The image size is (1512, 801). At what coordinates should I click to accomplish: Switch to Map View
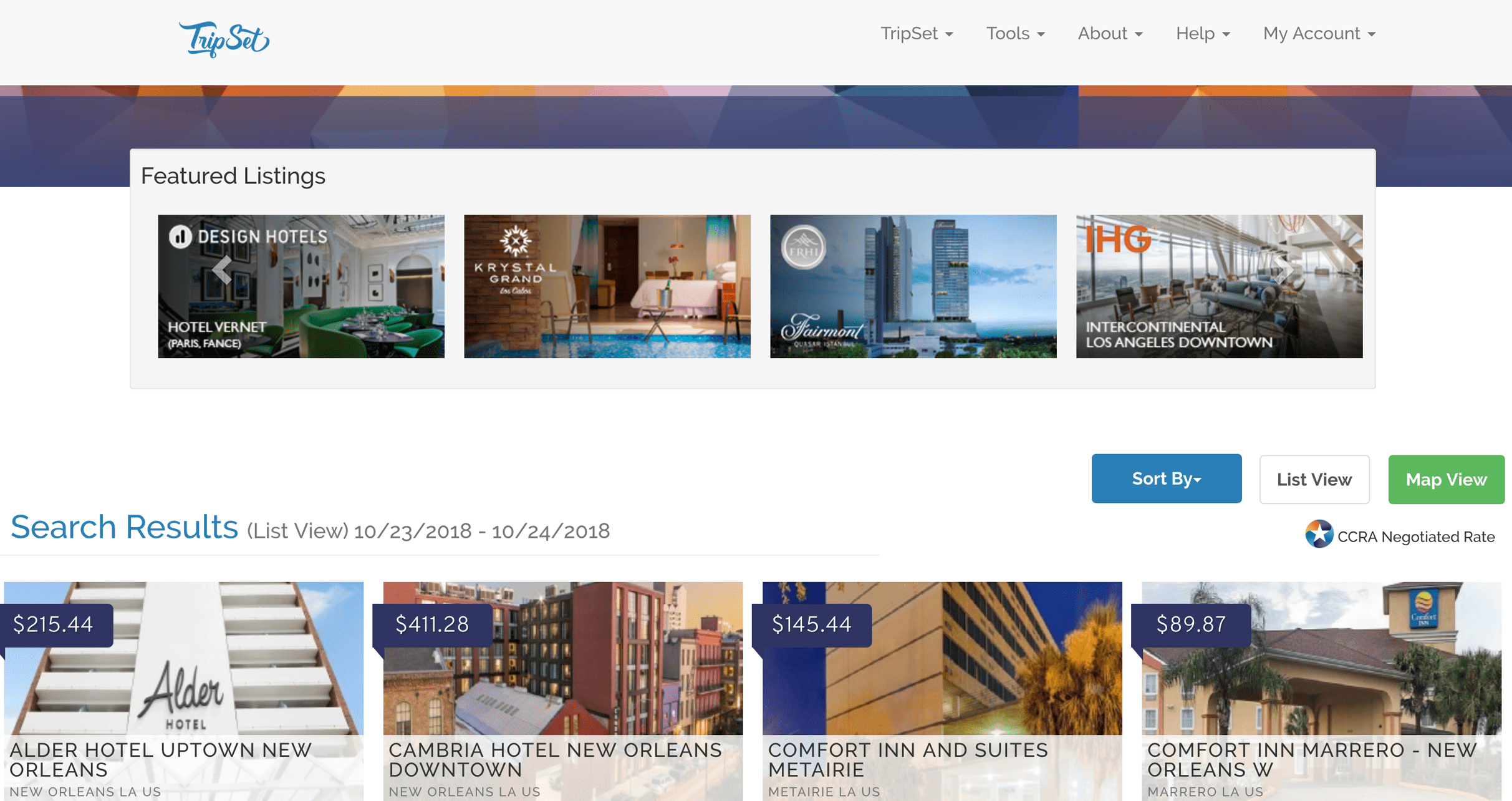[x=1446, y=480]
